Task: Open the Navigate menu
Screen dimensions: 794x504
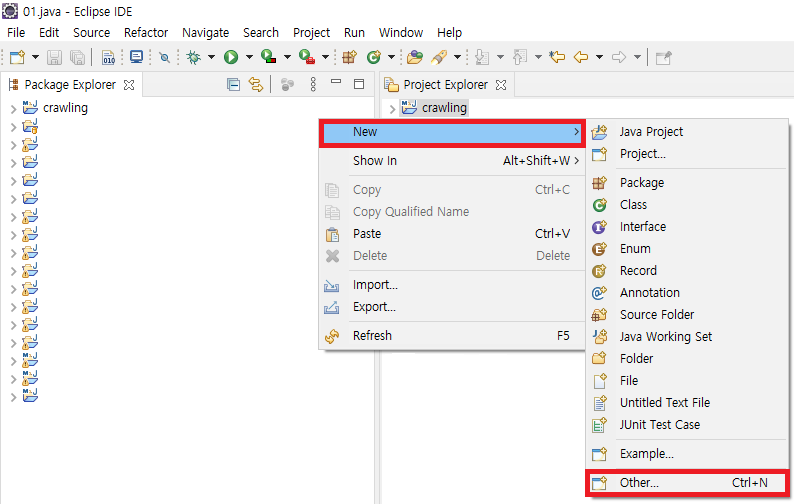Action: [x=206, y=32]
